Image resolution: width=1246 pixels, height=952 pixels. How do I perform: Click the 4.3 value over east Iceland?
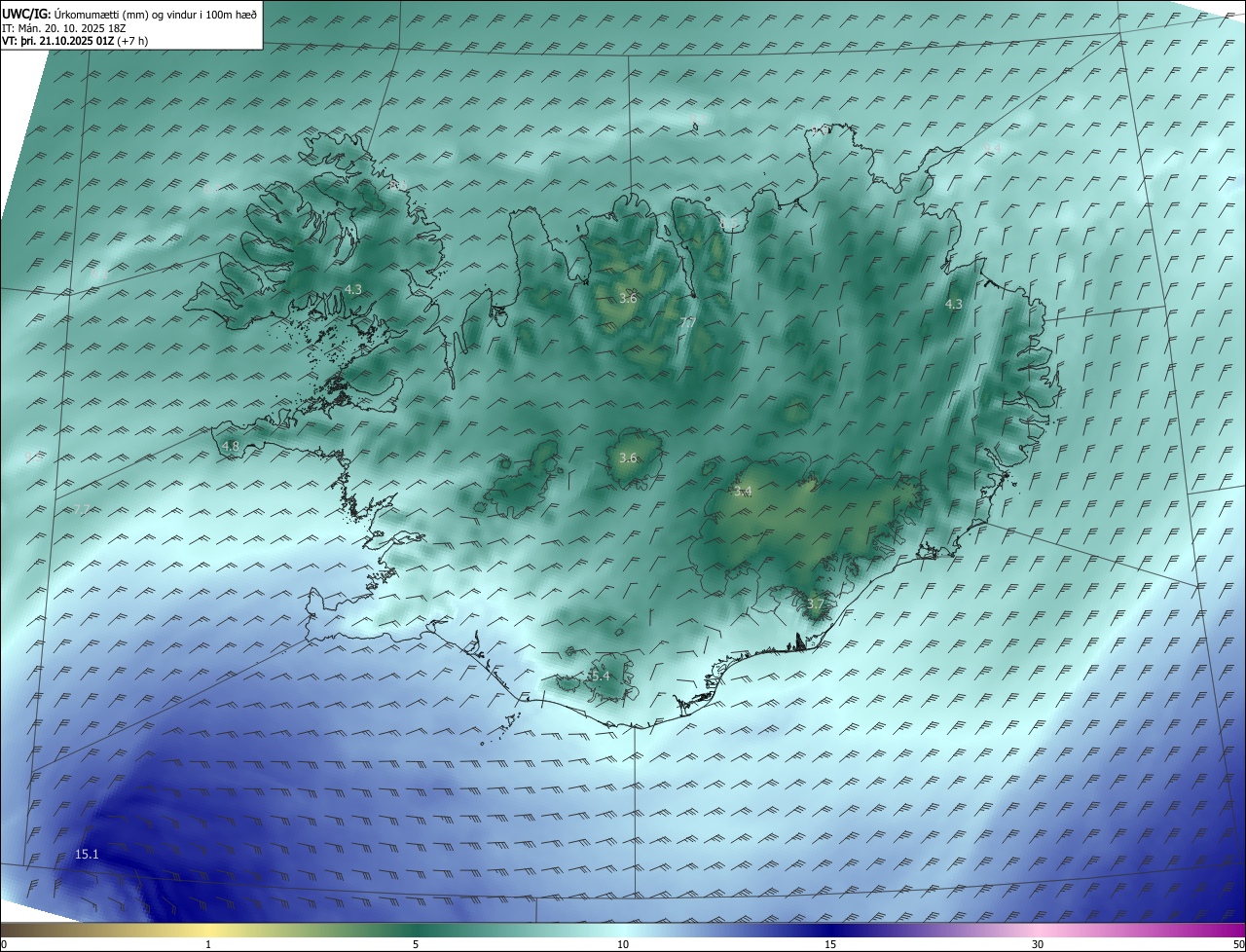tap(954, 305)
